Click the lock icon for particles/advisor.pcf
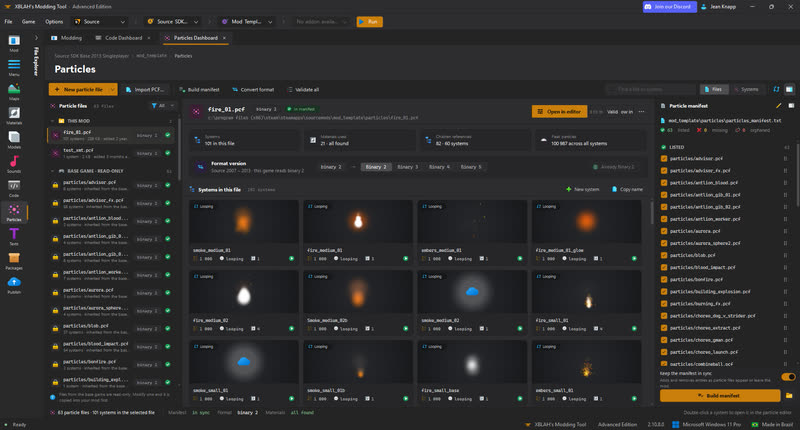This screenshot has height=430, width=800. [55, 185]
